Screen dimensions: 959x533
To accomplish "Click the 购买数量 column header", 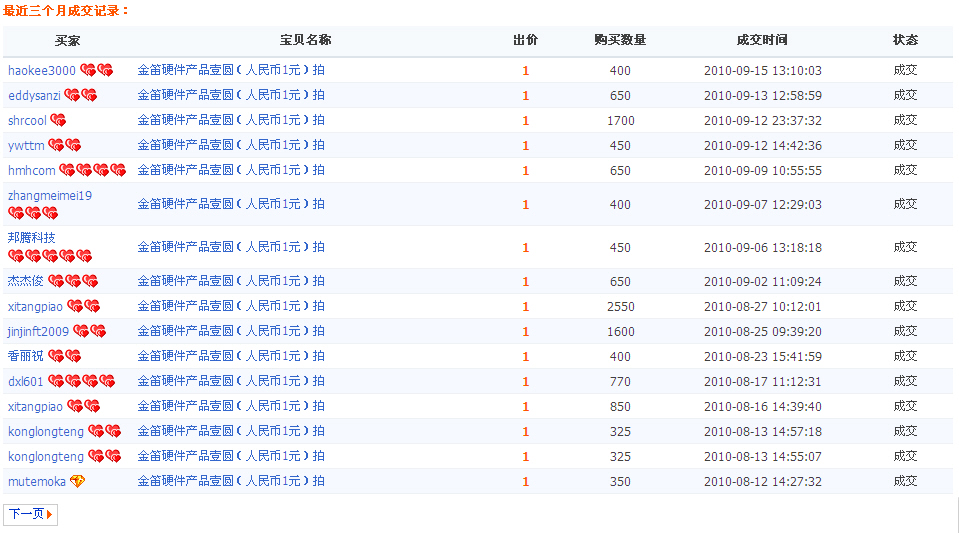I will click(x=620, y=40).
